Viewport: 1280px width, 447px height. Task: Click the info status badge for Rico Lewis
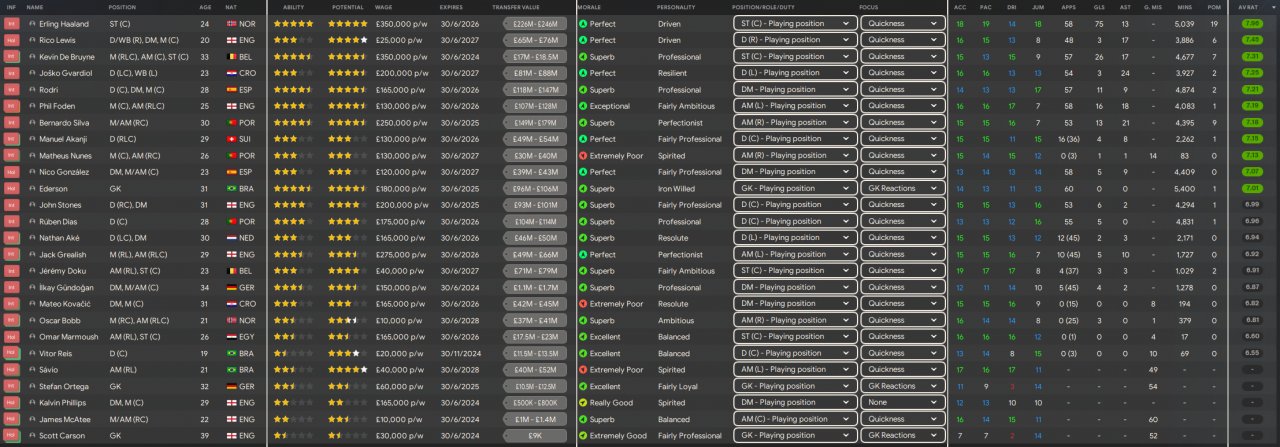point(11,39)
